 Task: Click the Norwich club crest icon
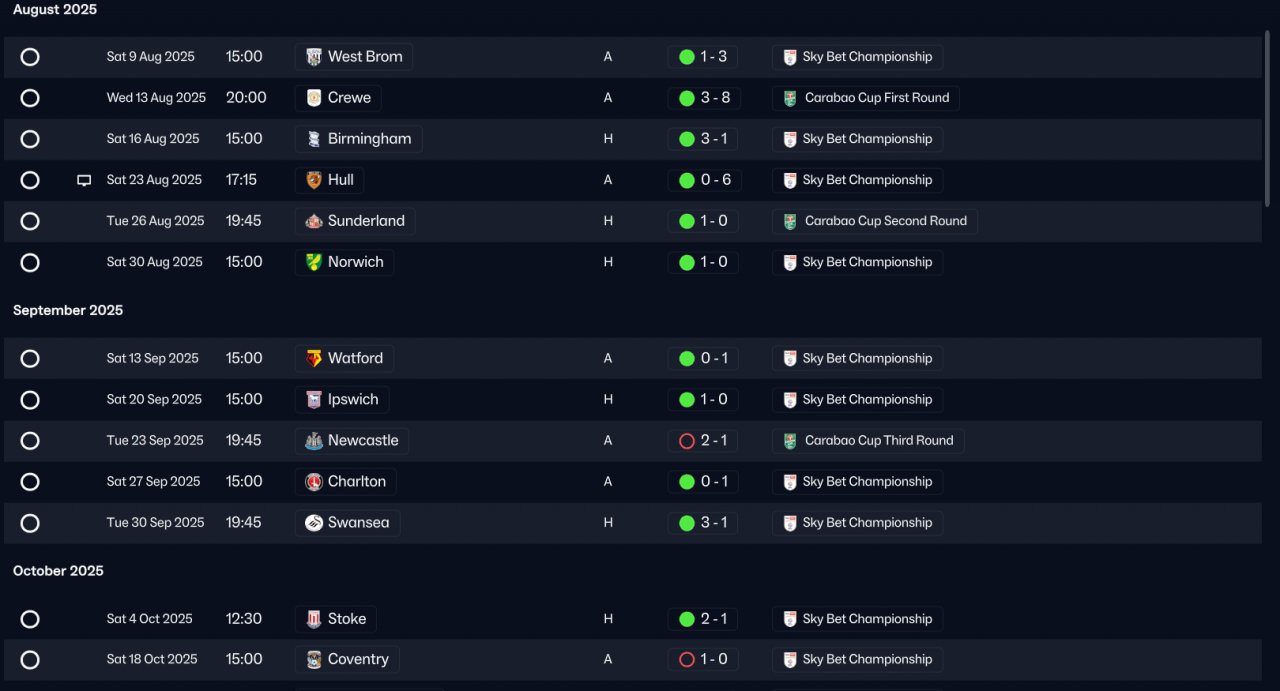314,262
